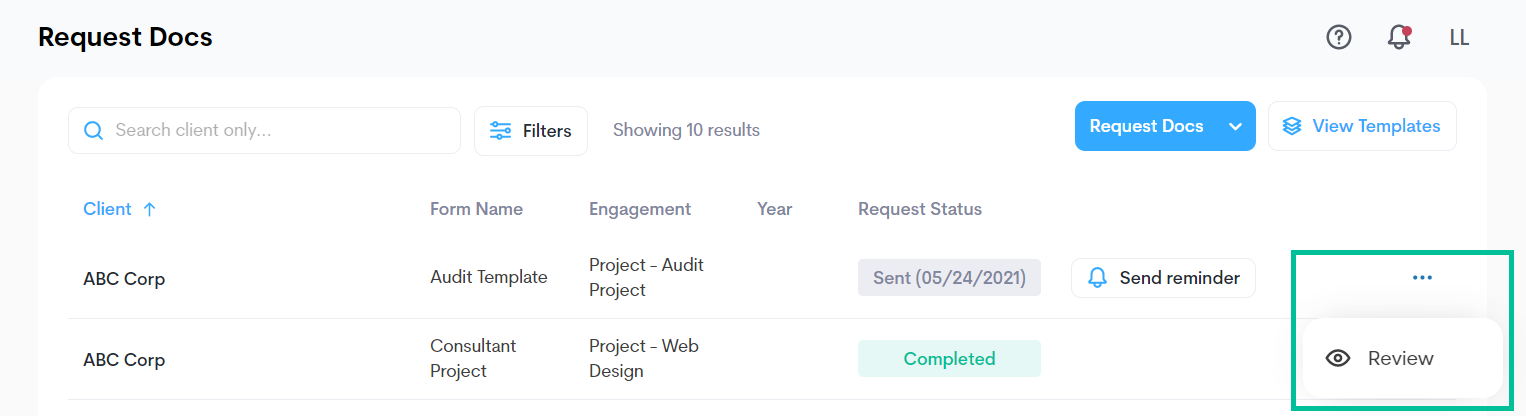Click the eye icon next to Review
Screen dimensions: 1526x416
(x=1338, y=358)
